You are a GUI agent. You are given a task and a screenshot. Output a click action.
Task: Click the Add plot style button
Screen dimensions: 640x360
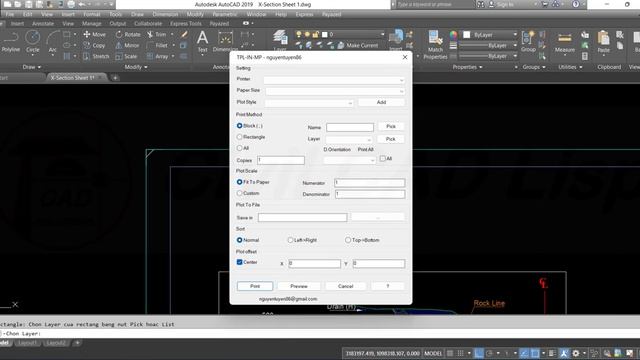pos(381,102)
